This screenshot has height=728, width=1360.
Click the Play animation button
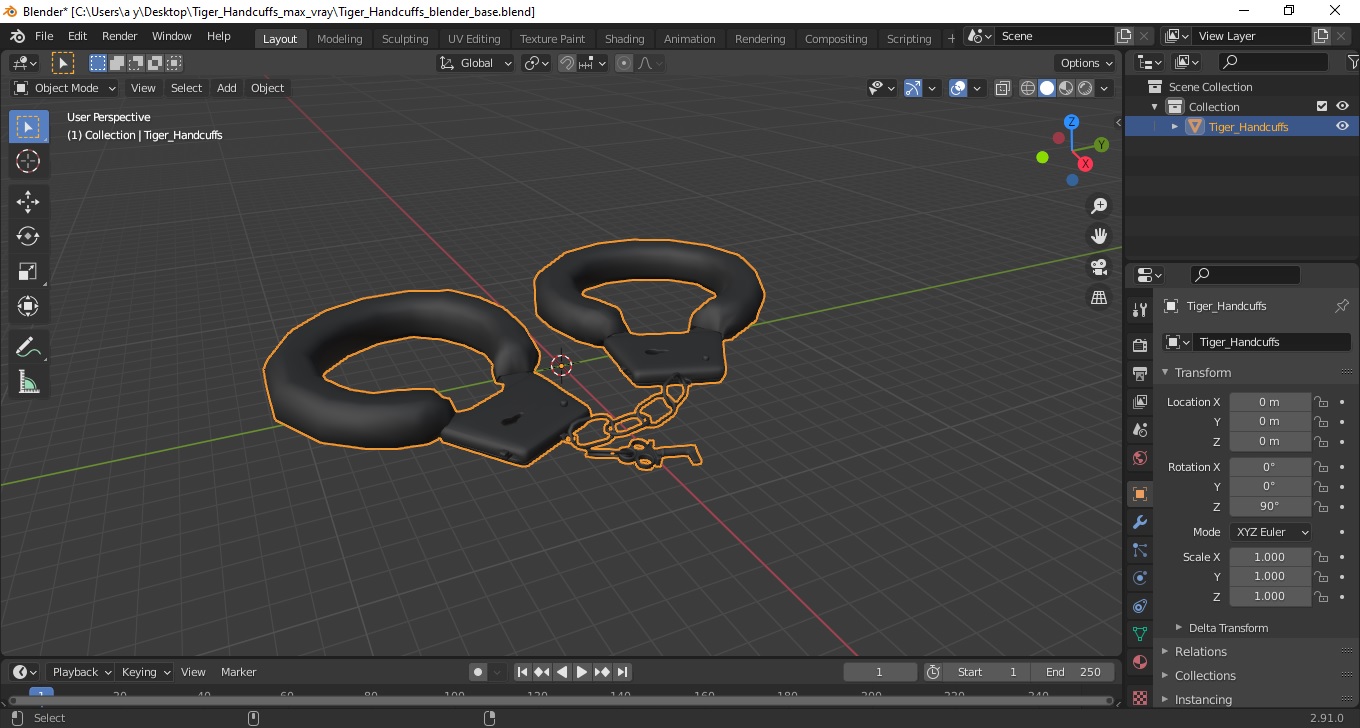coord(582,672)
